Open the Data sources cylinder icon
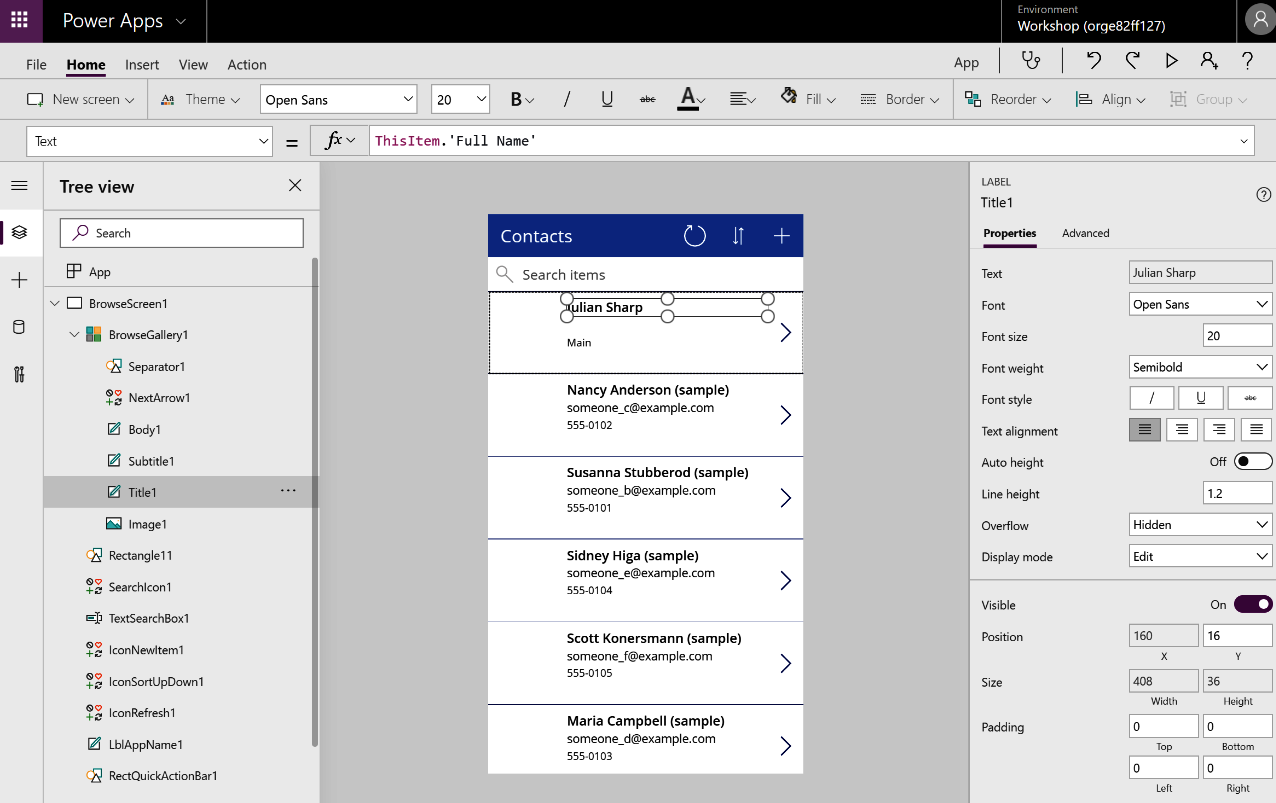 19,327
